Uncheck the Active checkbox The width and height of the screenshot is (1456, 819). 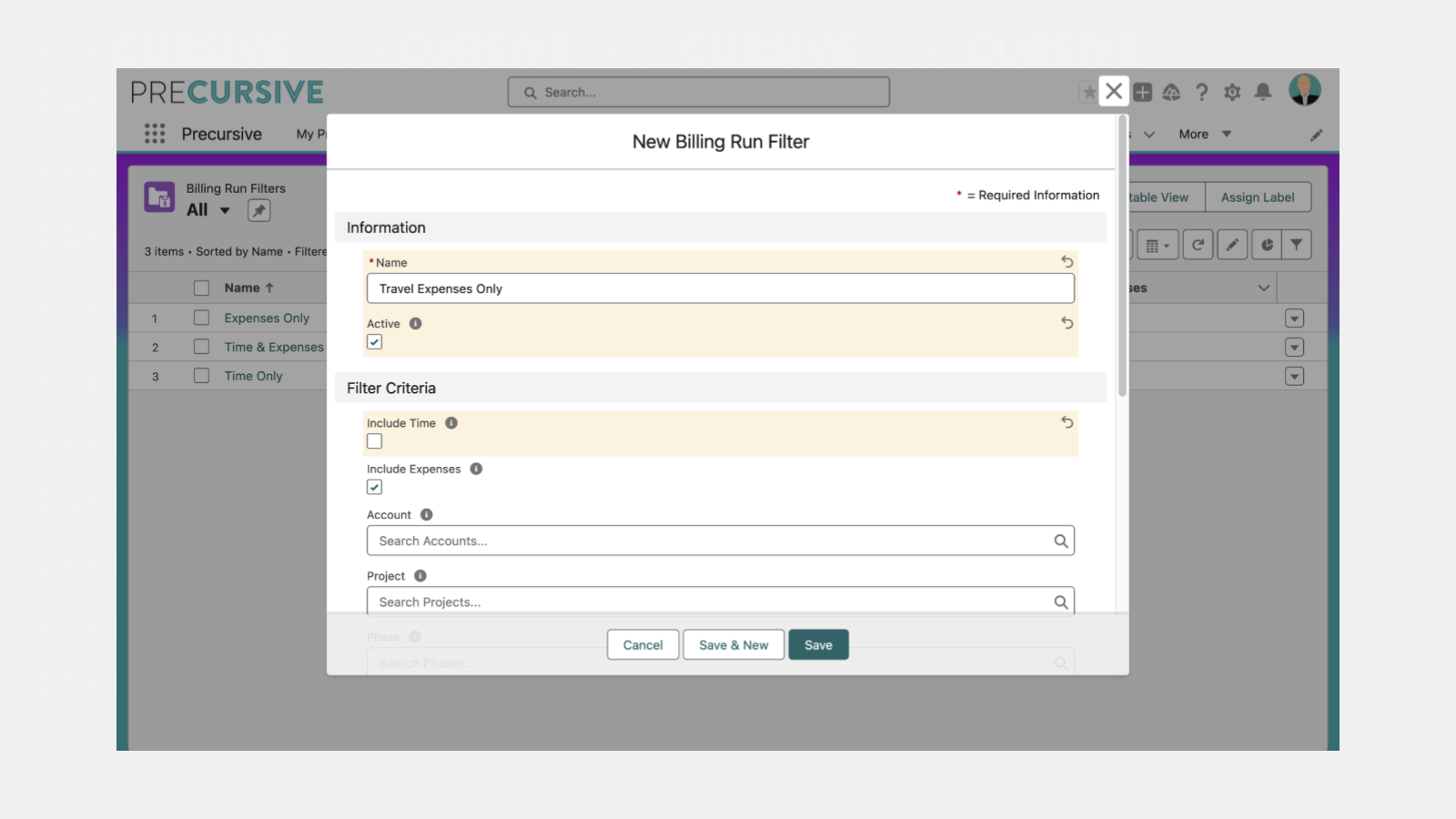point(375,342)
